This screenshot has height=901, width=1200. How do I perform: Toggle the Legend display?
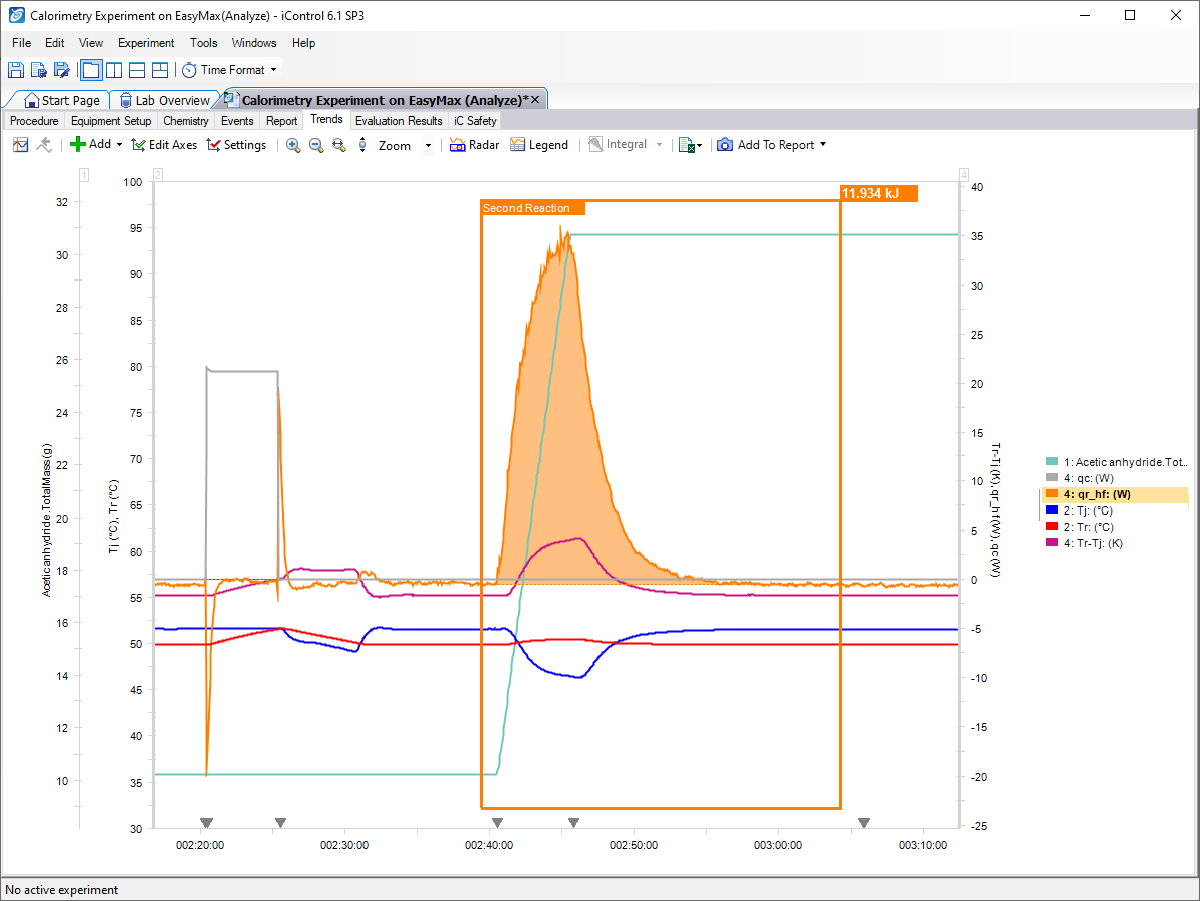click(538, 145)
